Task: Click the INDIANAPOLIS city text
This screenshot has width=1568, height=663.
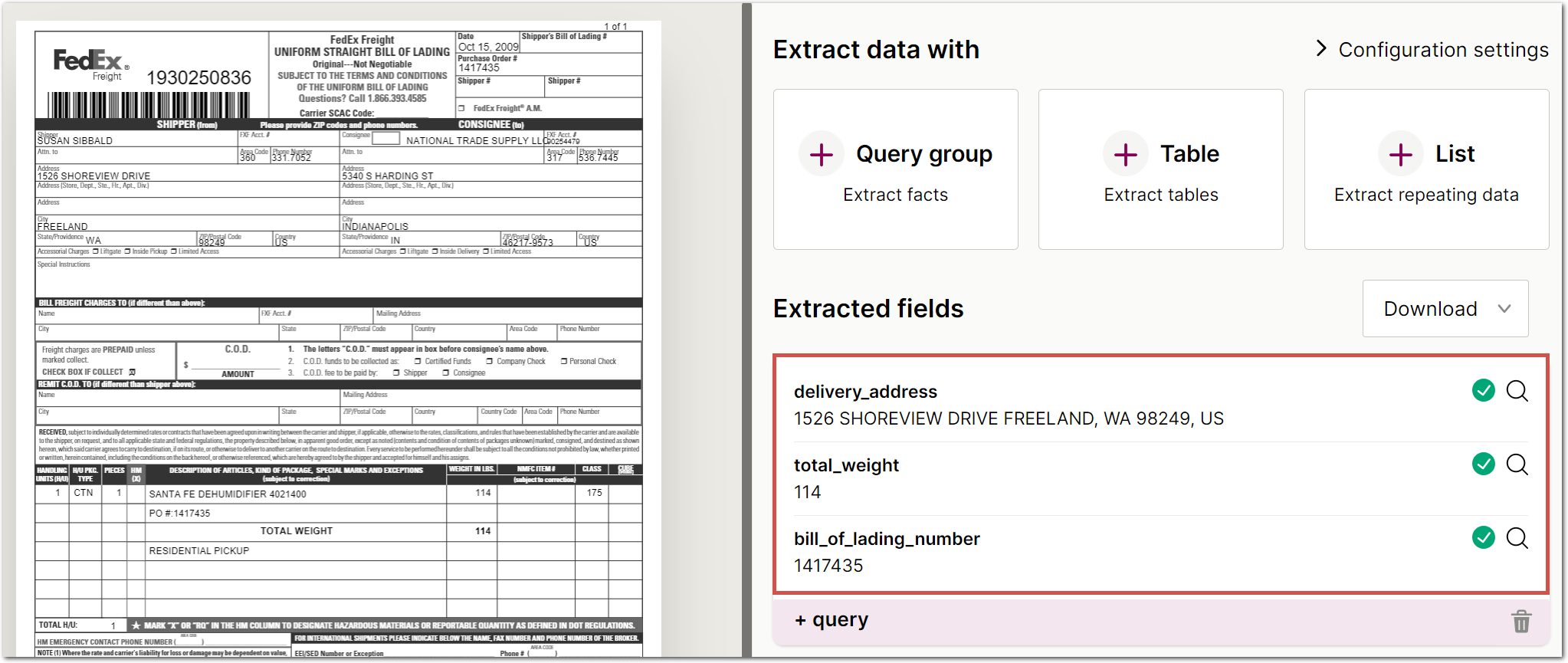Action: pyautogui.click(x=376, y=227)
